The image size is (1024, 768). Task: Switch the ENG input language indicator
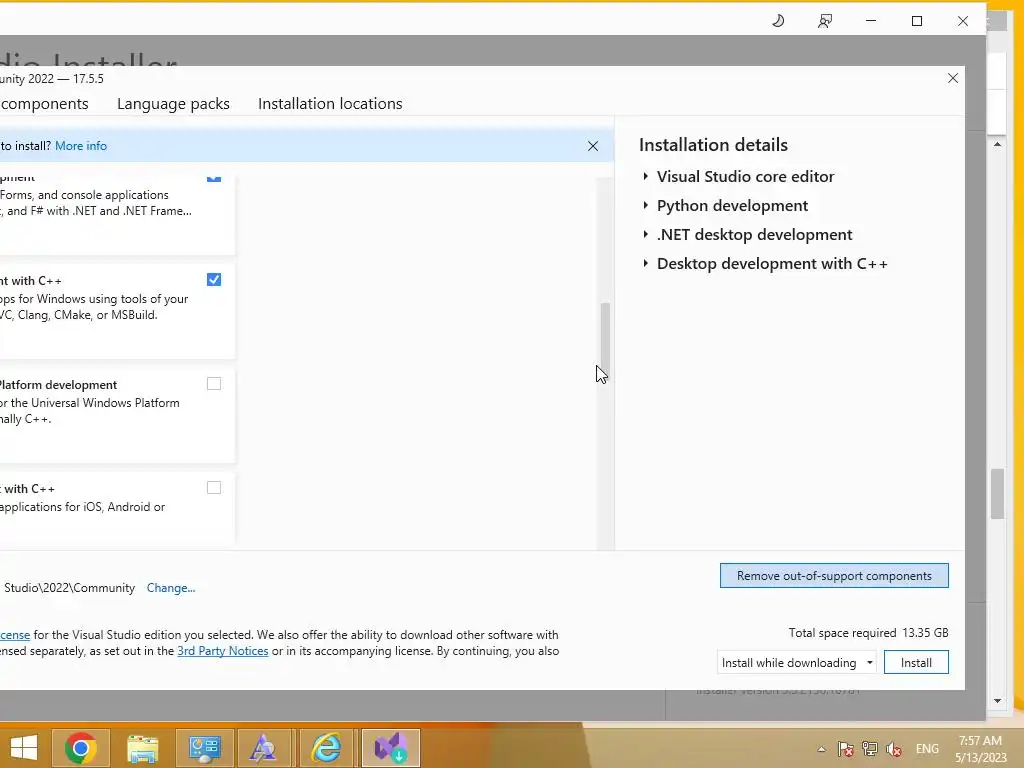pos(927,749)
